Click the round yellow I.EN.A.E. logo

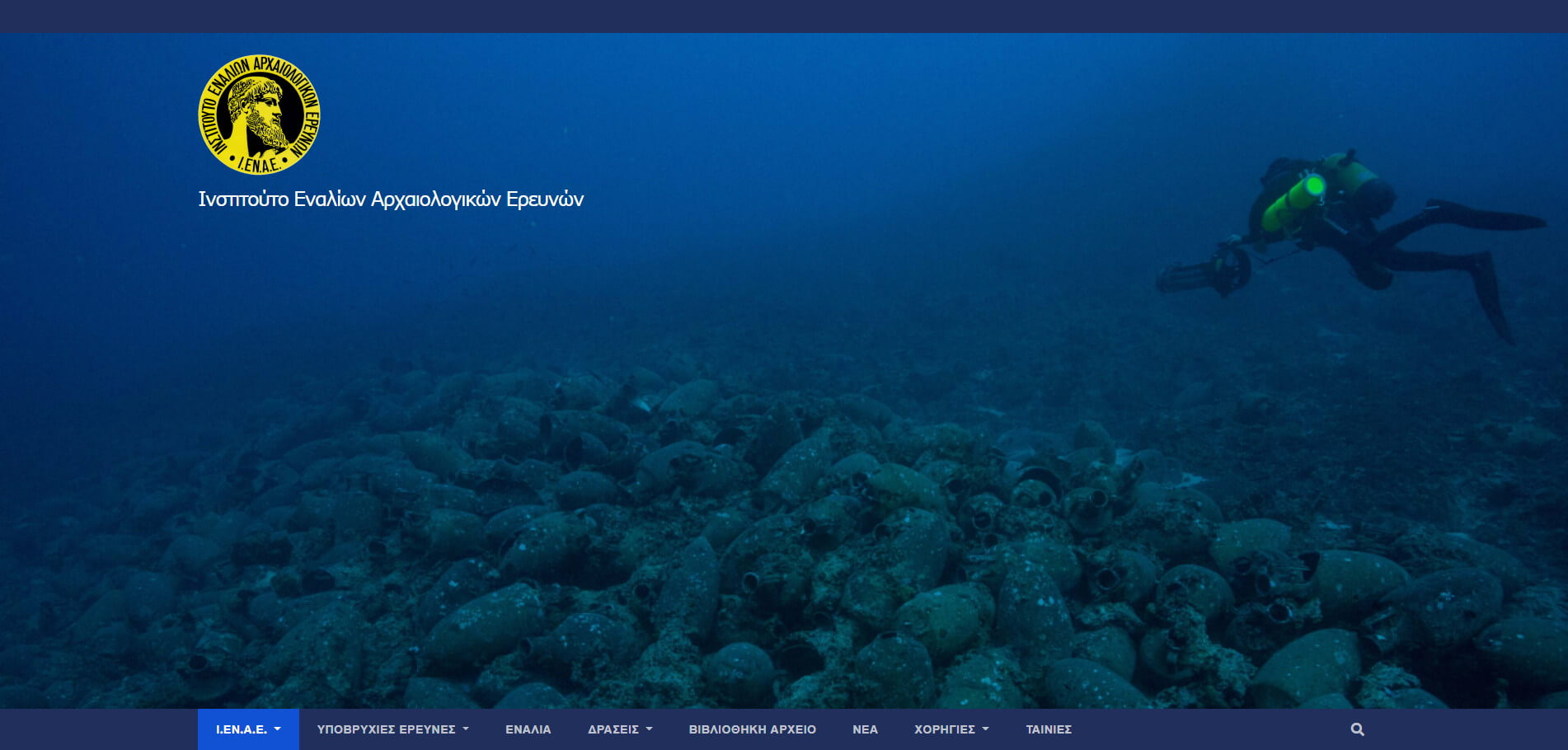[x=259, y=115]
